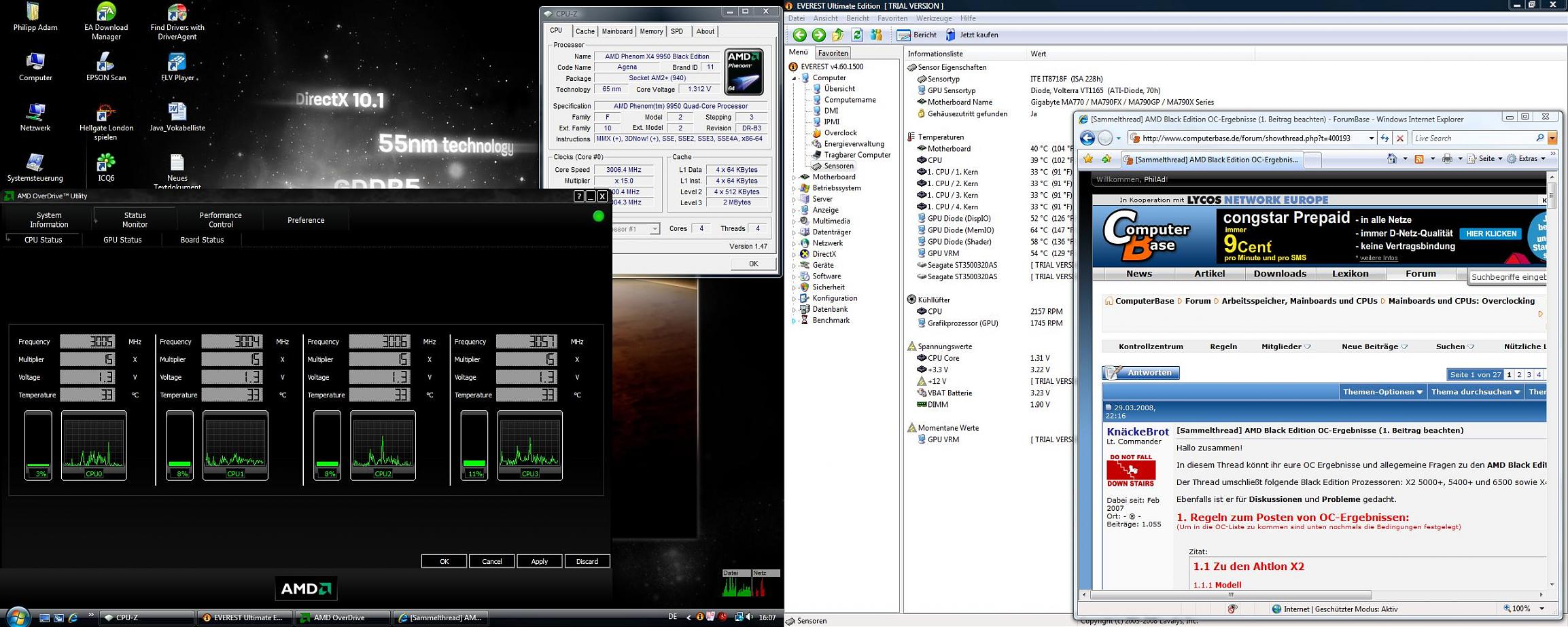Click the CPU0 3% load bar in OverDrive
1568x627 pixels.
point(38,445)
